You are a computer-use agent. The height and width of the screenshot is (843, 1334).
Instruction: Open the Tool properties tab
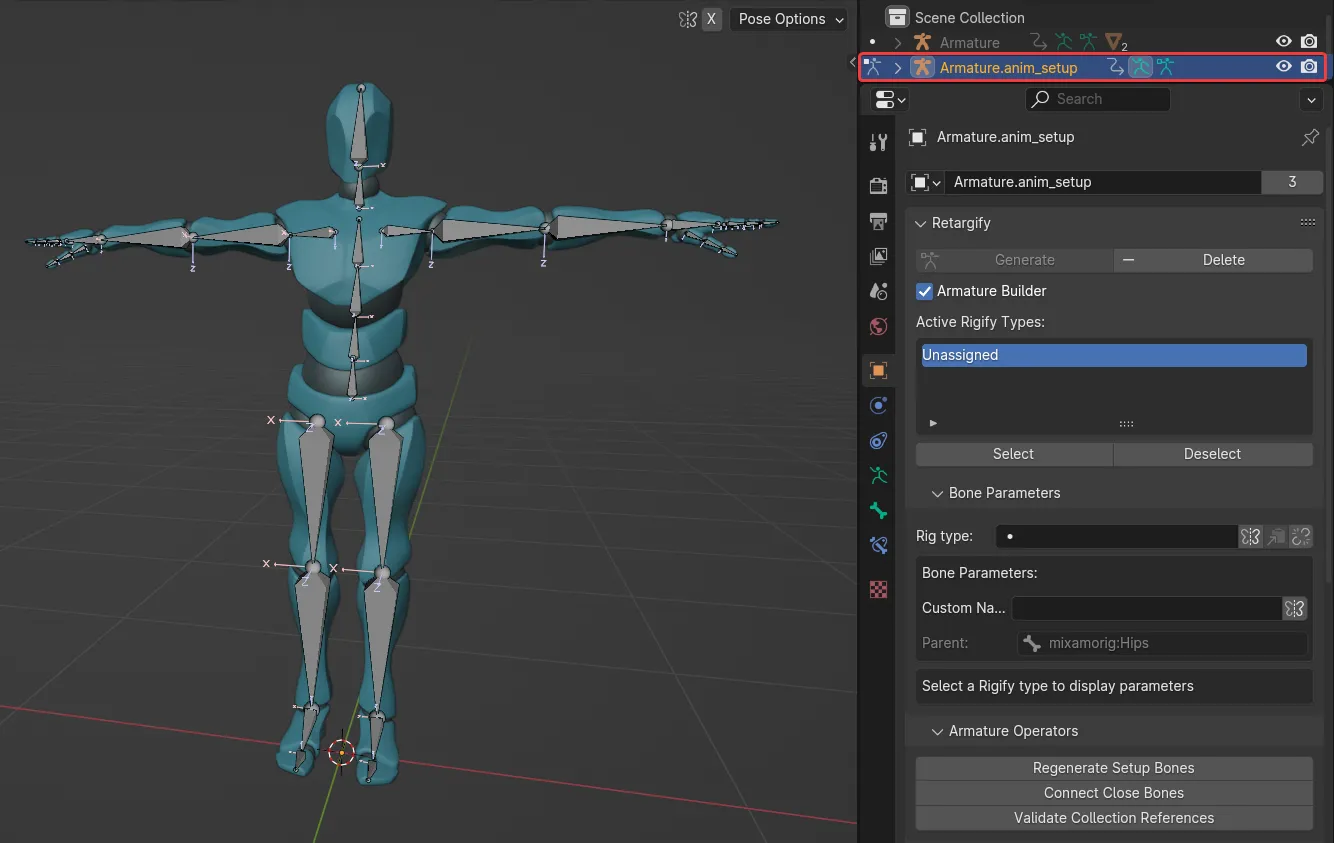[x=879, y=143]
